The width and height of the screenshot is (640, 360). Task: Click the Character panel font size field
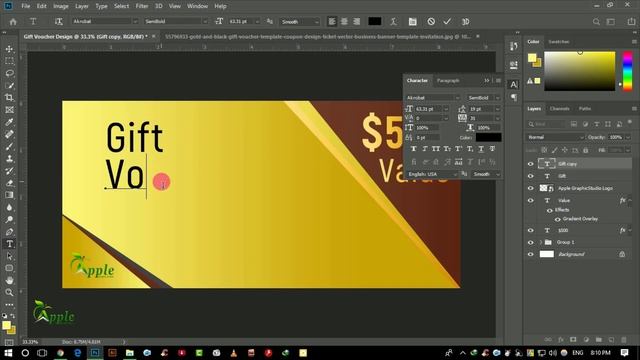click(x=428, y=109)
